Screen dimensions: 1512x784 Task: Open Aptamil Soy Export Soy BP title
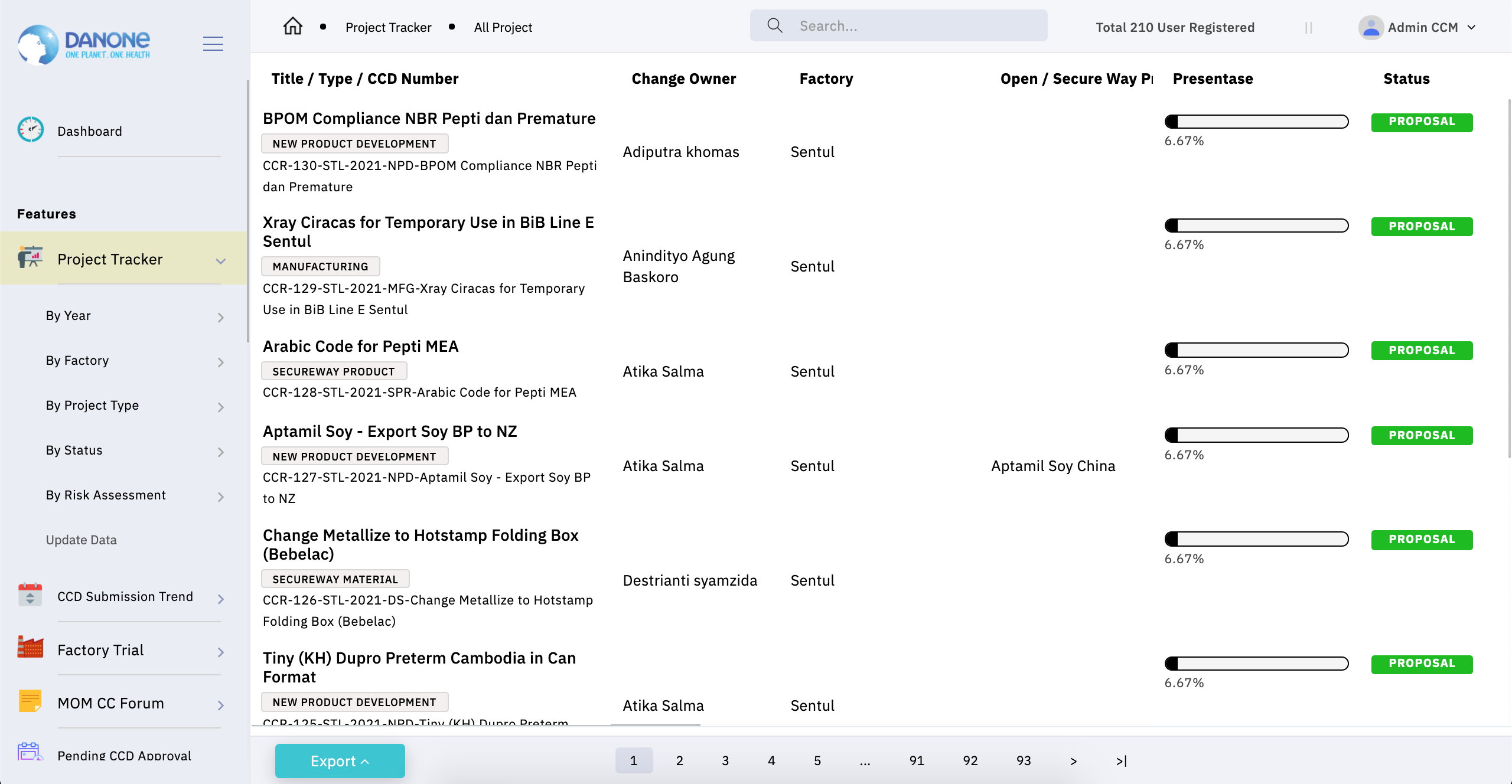(x=390, y=432)
